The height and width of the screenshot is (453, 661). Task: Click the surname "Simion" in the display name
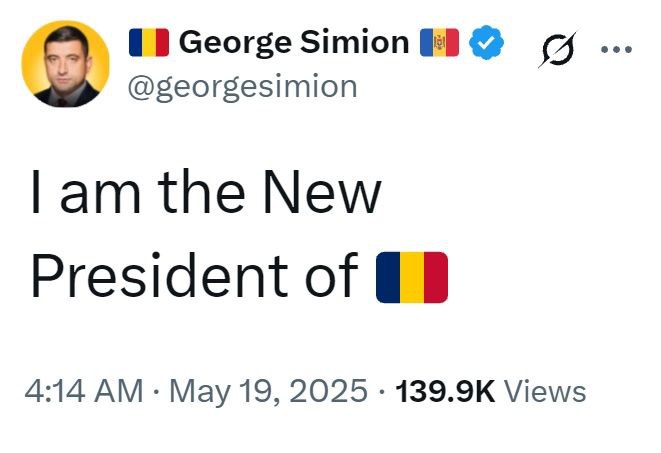[x=355, y=42]
